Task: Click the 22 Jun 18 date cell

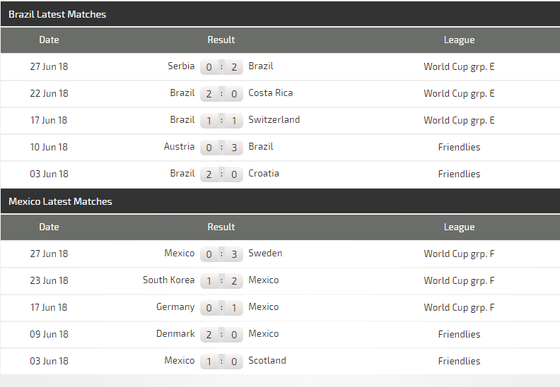Action: (x=49, y=93)
